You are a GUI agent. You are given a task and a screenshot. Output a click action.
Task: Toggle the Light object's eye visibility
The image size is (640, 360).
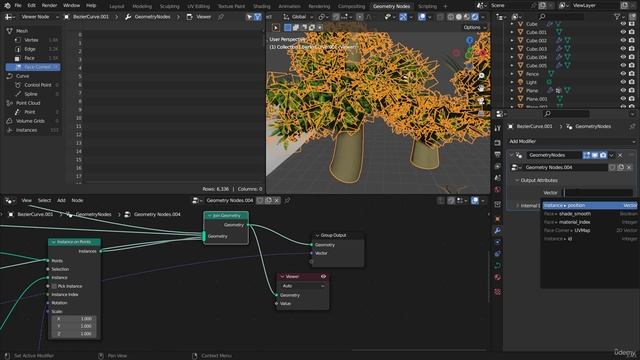(x=623, y=82)
